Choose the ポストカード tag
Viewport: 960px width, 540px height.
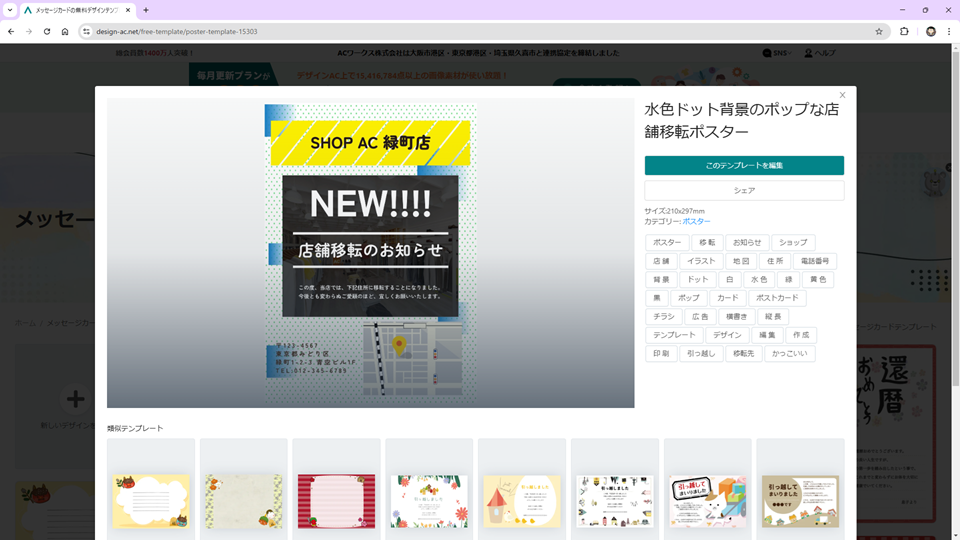(775, 298)
